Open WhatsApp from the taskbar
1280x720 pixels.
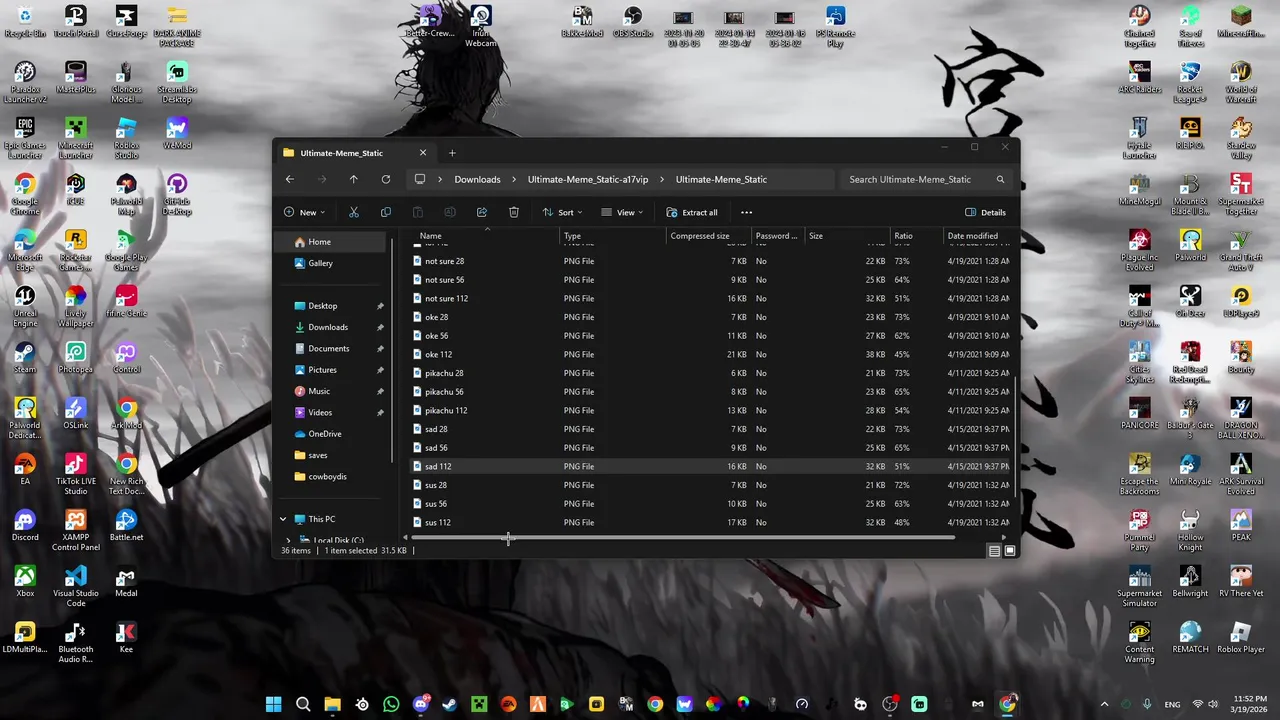[391, 704]
